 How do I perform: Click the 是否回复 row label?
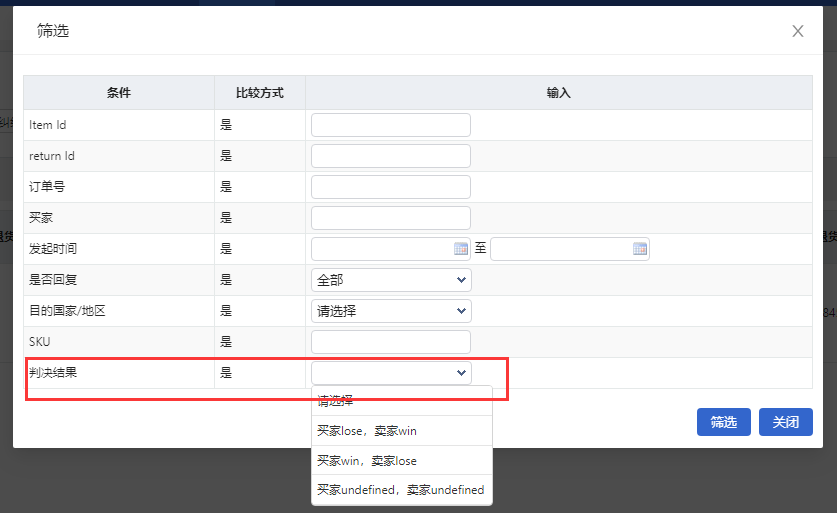click(53, 280)
